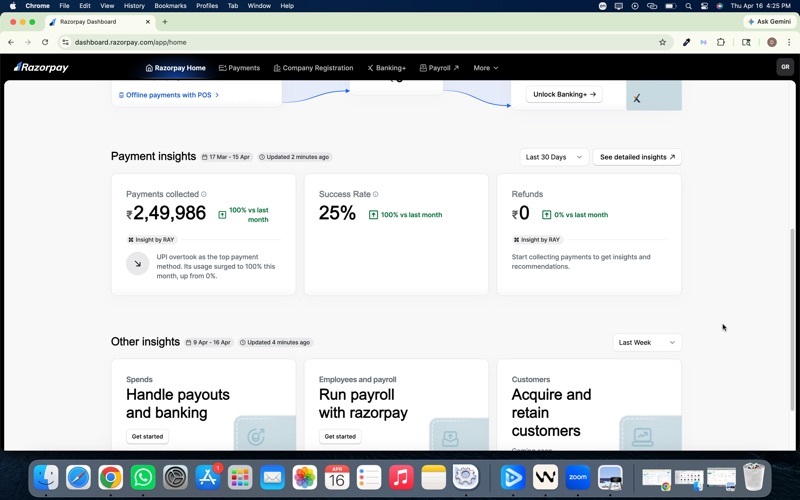The image size is (800, 500).
Task: Click the eyedropper extension icon
Action: point(686,42)
